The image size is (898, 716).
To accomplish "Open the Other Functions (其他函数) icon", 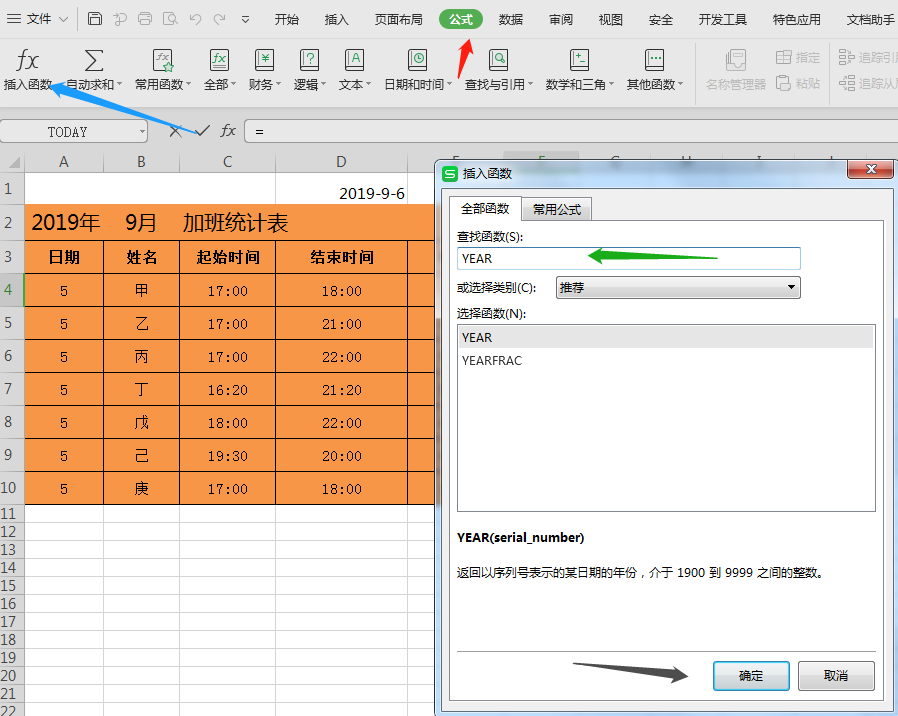I will point(654,60).
